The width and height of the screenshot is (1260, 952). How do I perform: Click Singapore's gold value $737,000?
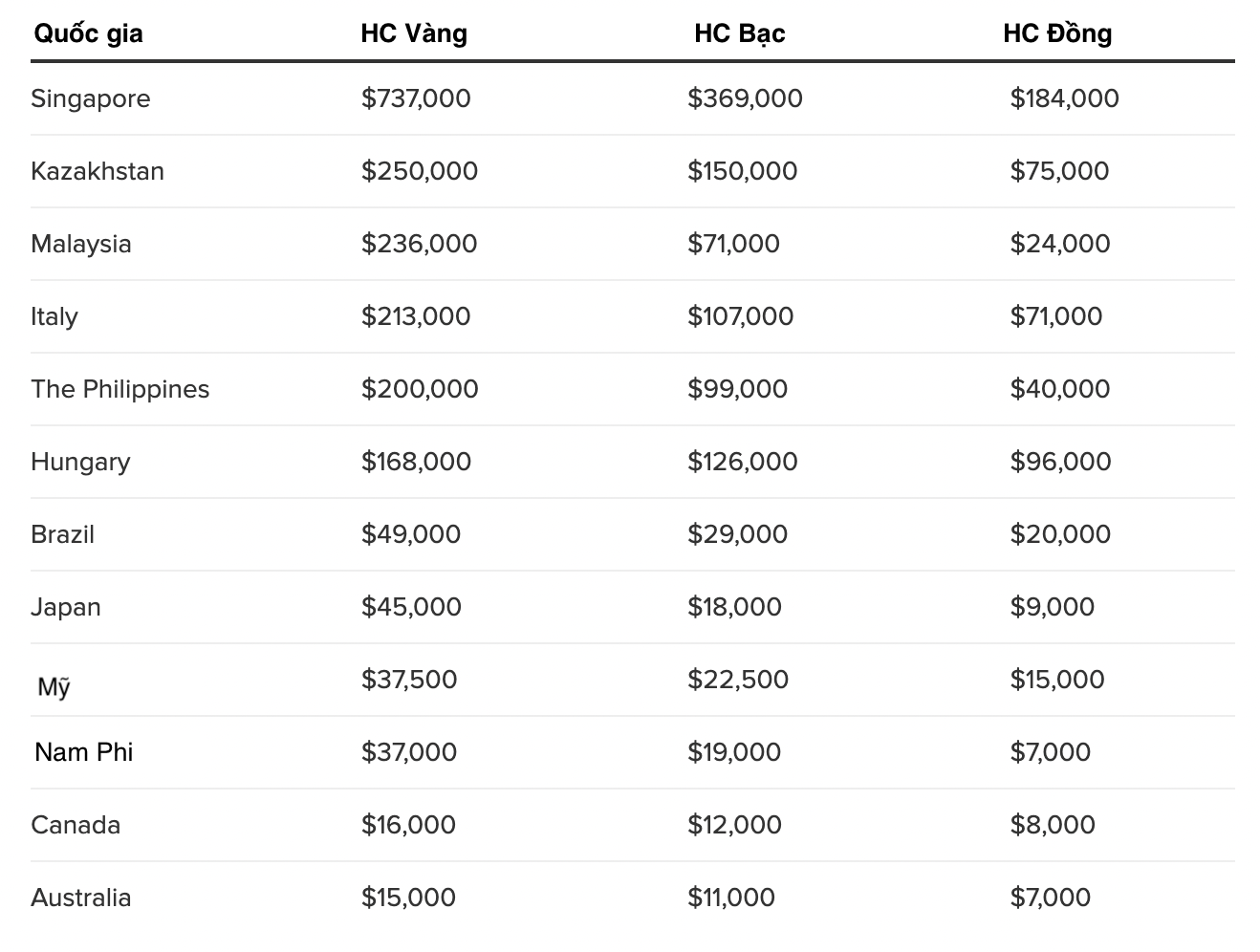[x=416, y=98]
